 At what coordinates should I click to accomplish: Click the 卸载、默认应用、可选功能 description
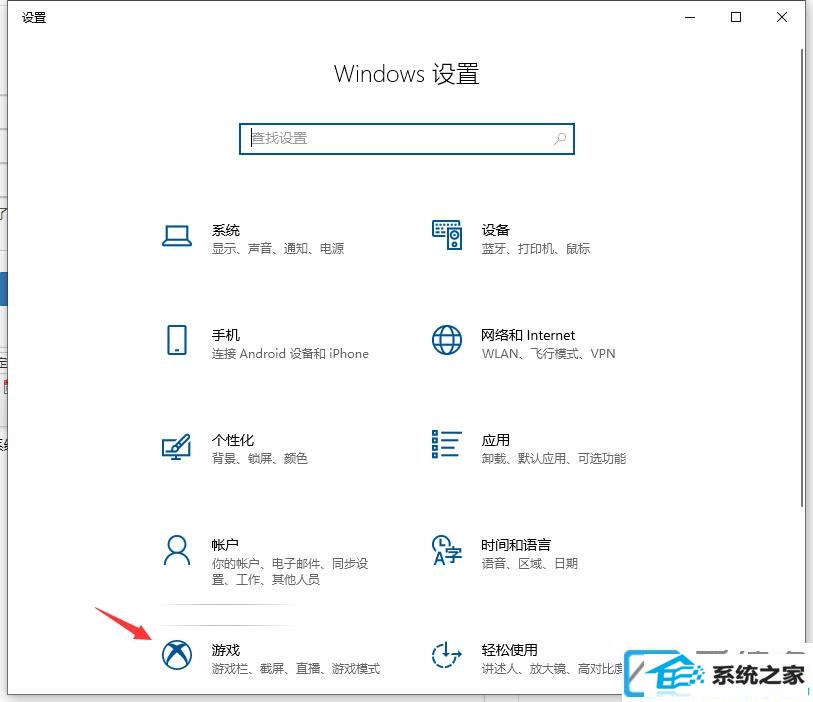[x=554, y=458]
